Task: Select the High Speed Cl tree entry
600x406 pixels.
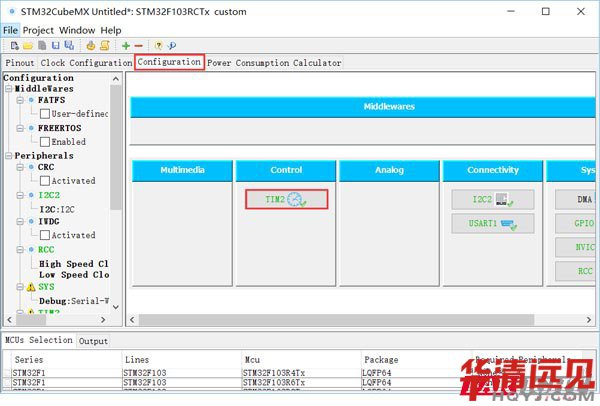Action: tap(74, 264)
